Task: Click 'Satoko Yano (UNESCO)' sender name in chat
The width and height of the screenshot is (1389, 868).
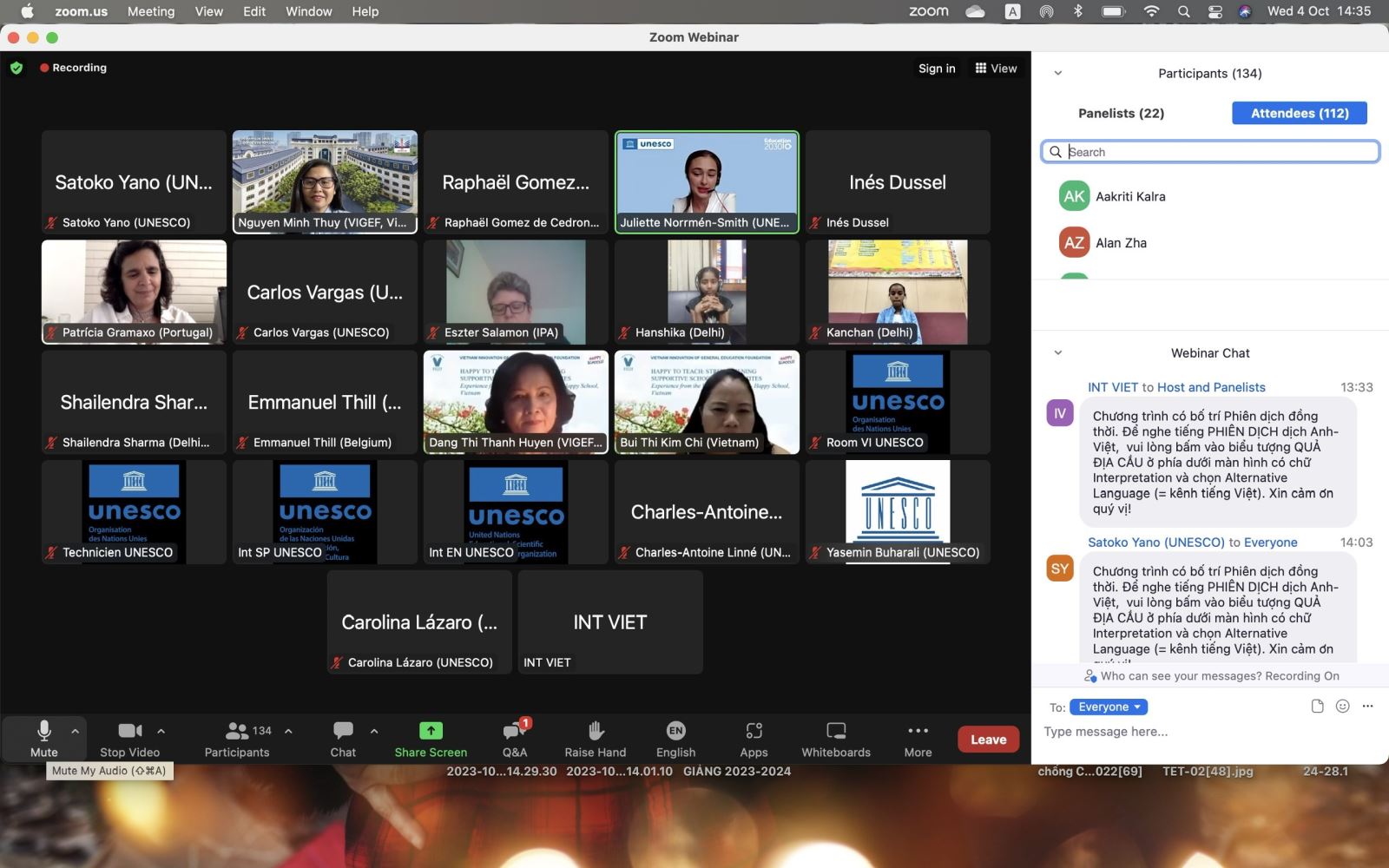Action: tap(1155, 542)
